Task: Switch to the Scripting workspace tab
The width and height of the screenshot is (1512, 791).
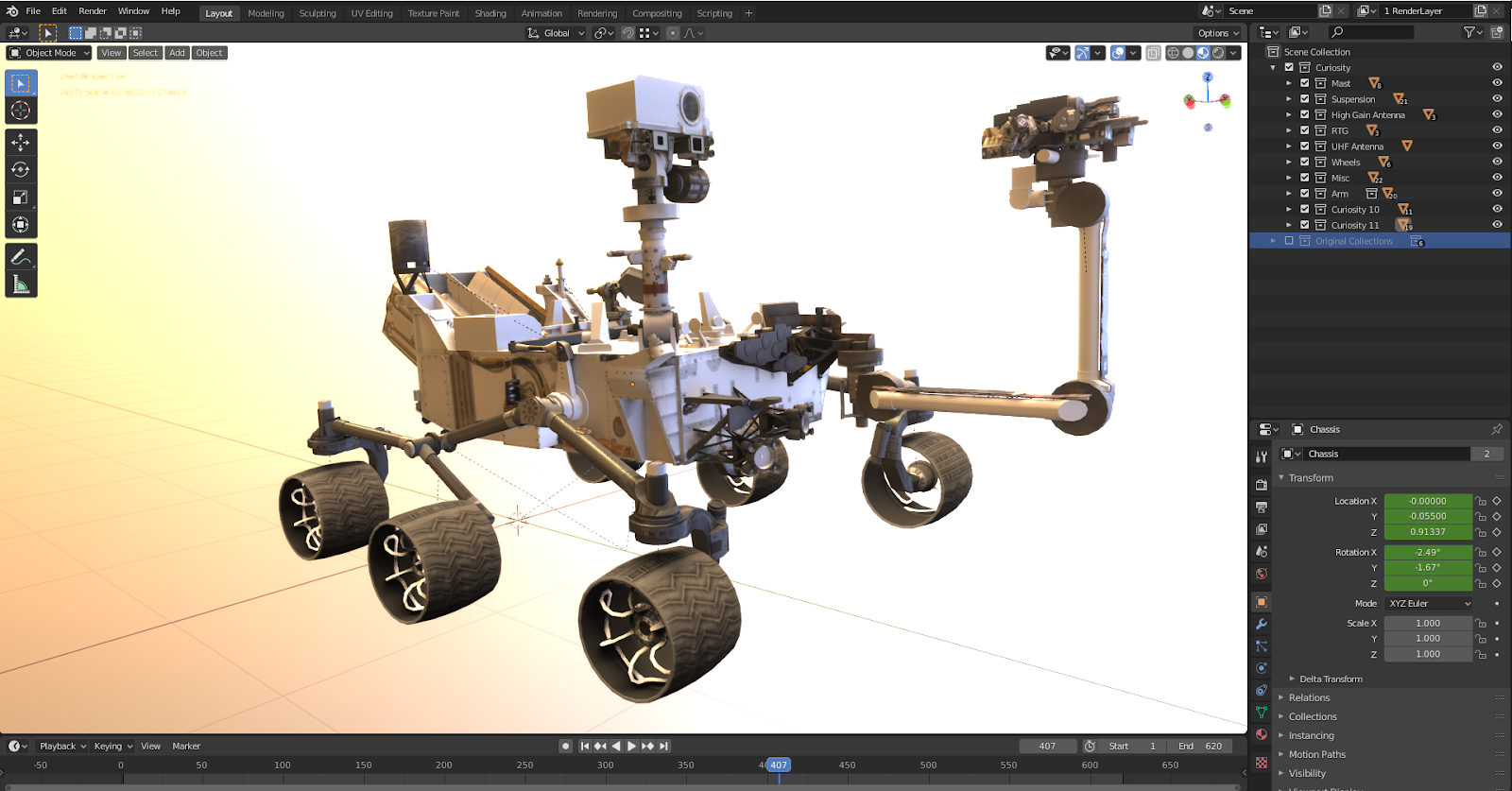Action: point(714,13)
